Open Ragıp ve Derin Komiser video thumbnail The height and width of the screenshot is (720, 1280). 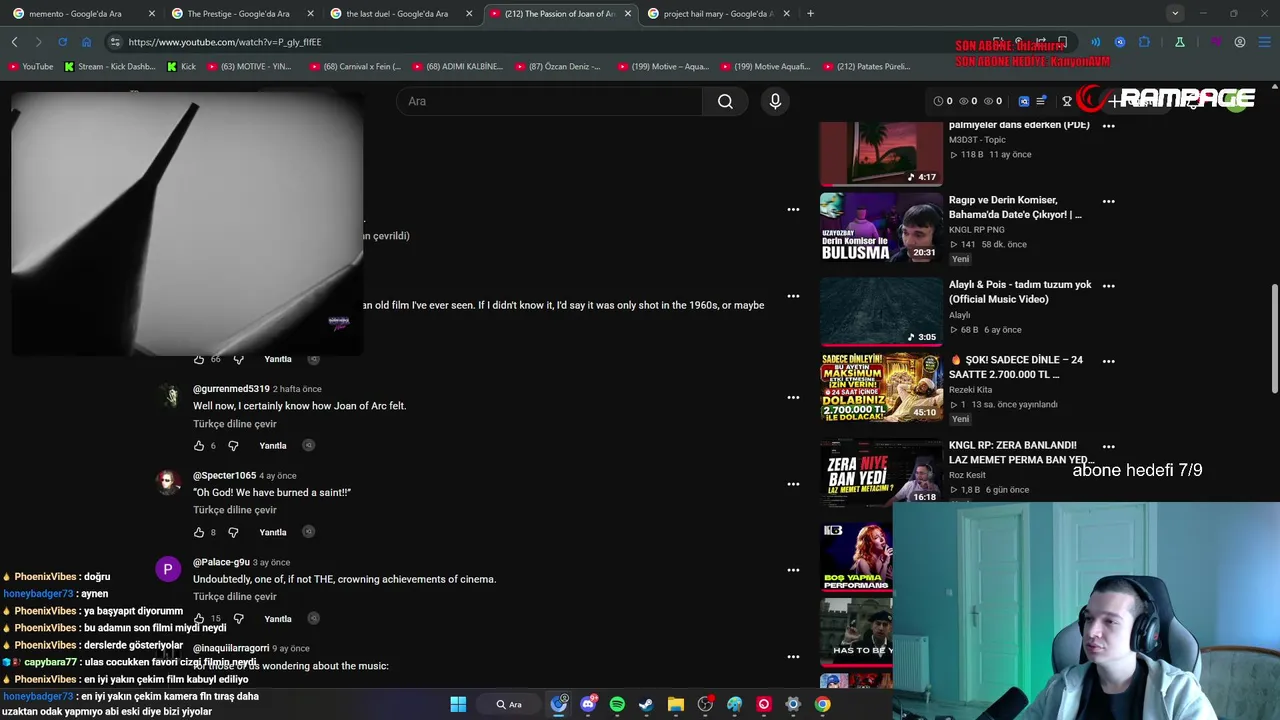881,227
